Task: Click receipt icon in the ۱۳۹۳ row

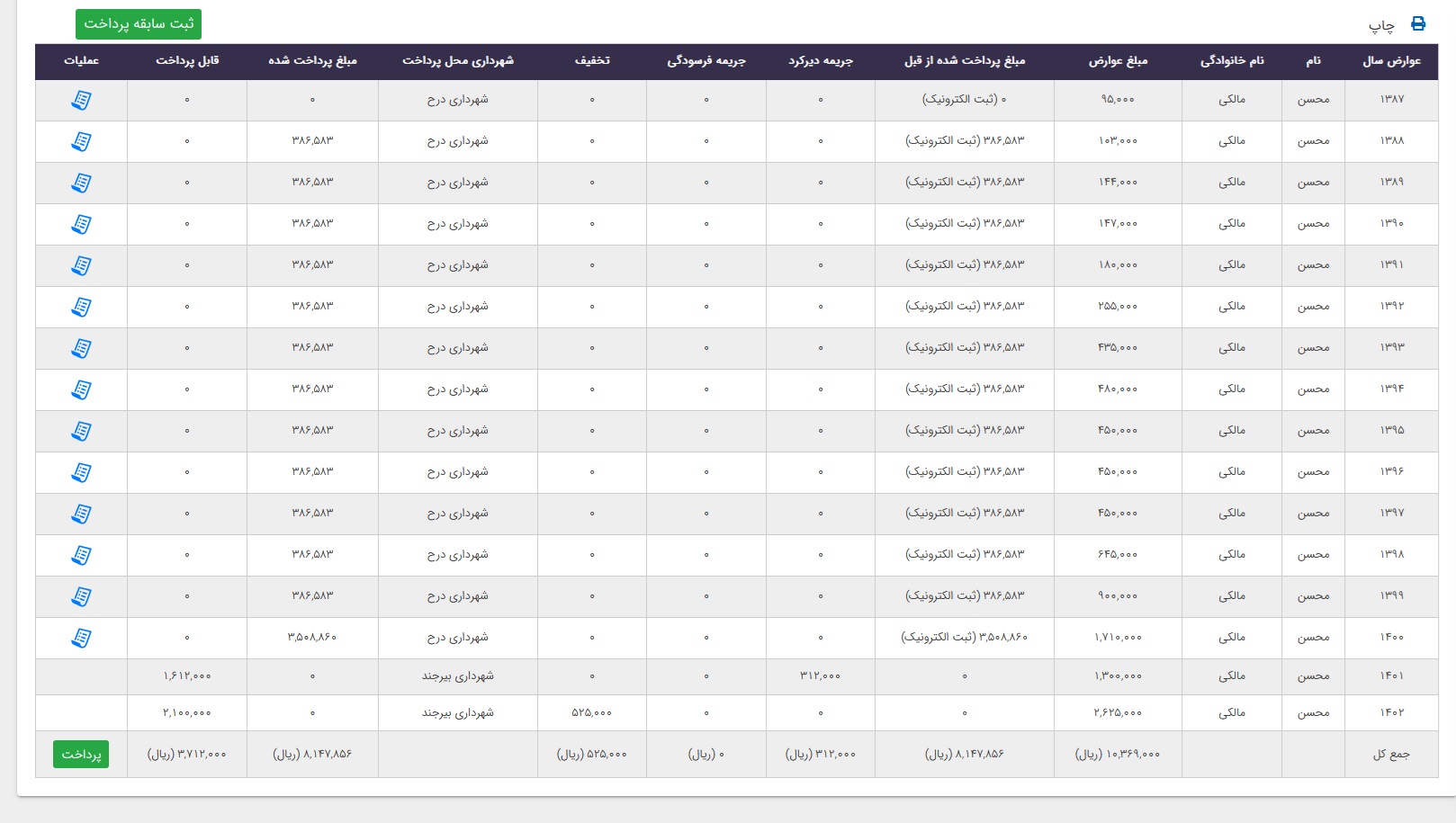Action: click(81, 348)
